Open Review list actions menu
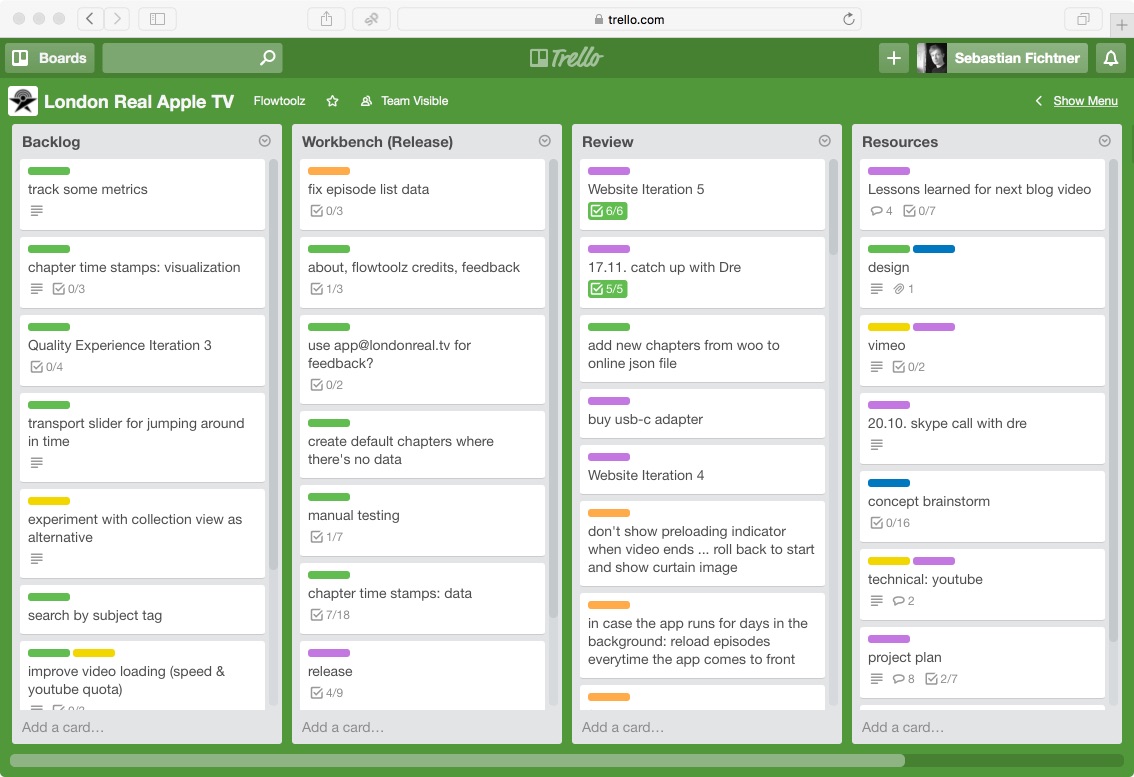Screen dimensions: 1134x777 pyautogui.click(x=824, y=141)
